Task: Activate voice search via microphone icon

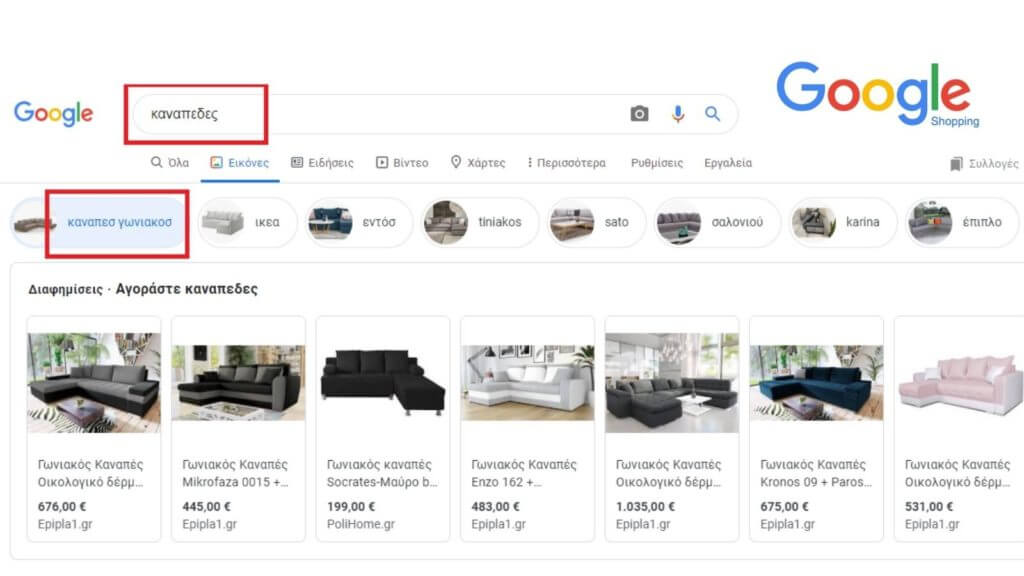Action: 677,114
